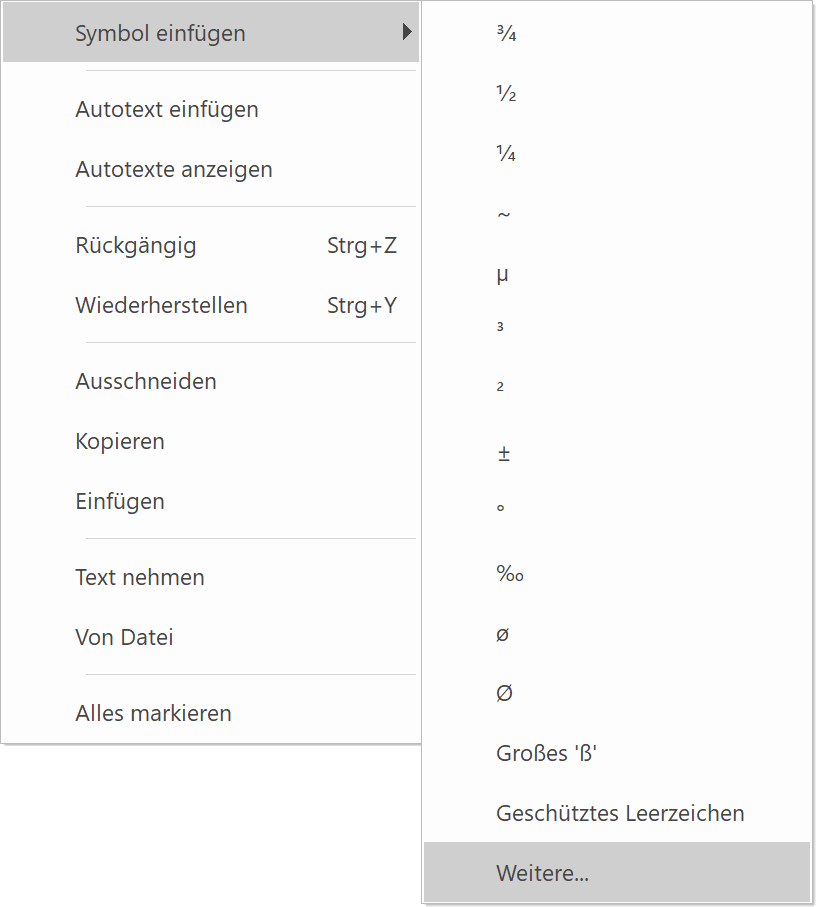
Task: Open Weitere... for more symbols
Action: click(542, 873)
